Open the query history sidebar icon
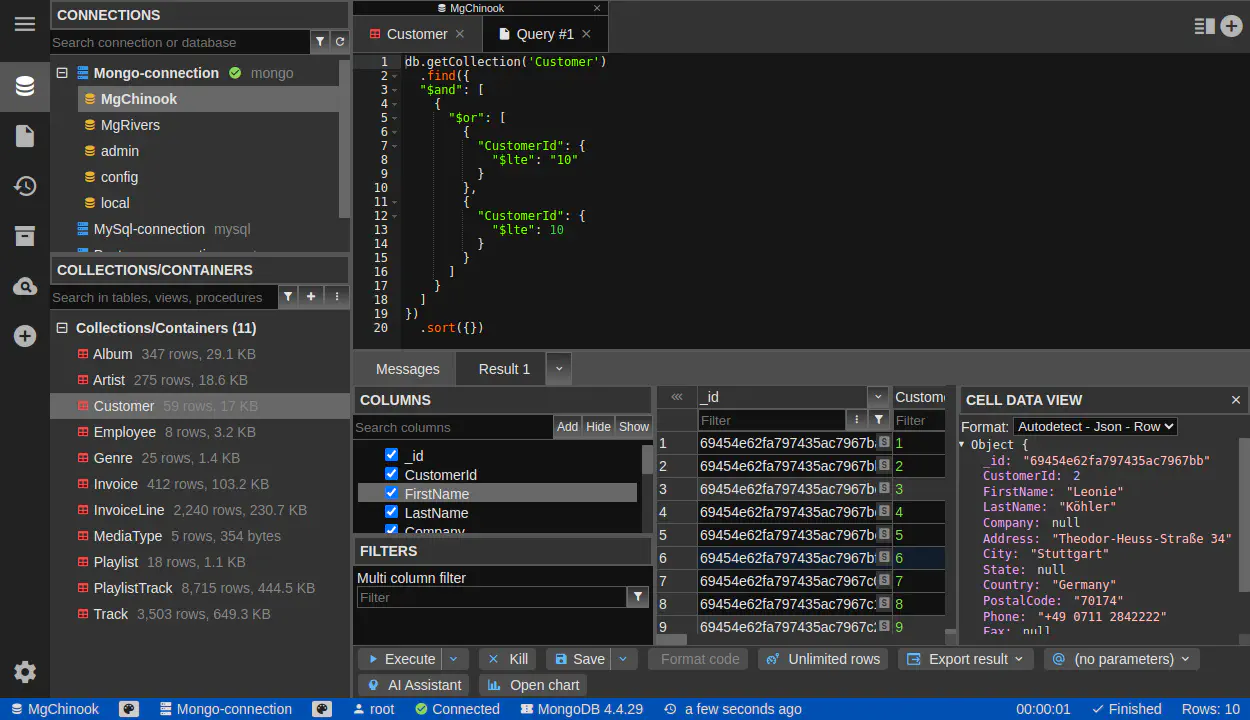Image resolution: width=1250 pixels, height=720 pixels. coord(25,186)
